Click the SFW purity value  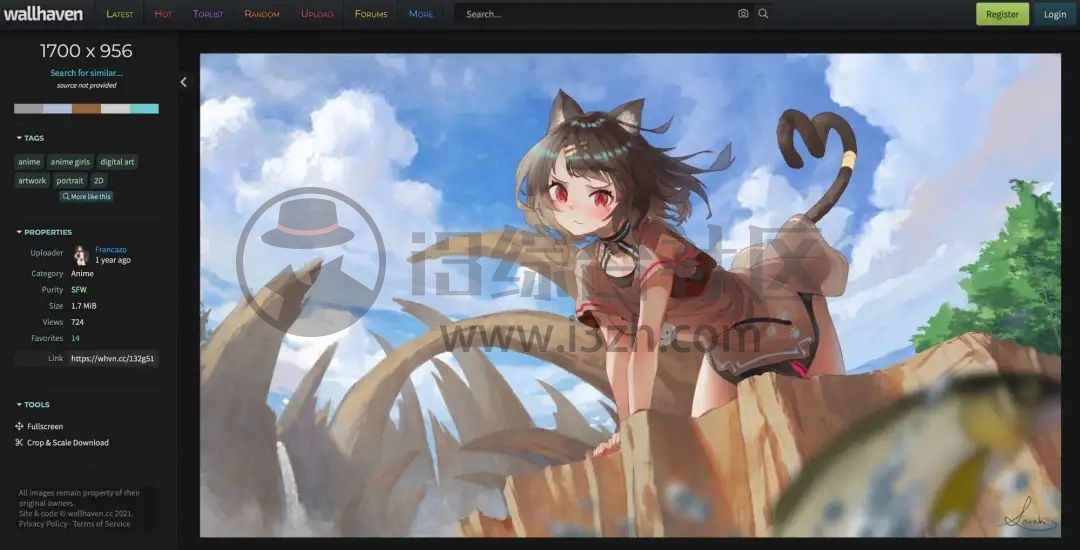point(79,290)
